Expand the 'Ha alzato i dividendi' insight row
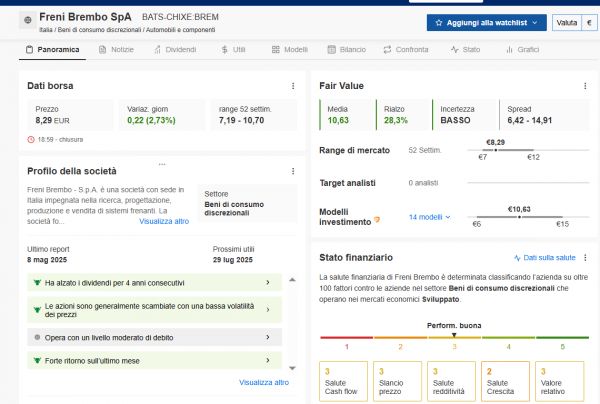The width and height of the screenshot is (600, 404). click(x=155, y=283)
